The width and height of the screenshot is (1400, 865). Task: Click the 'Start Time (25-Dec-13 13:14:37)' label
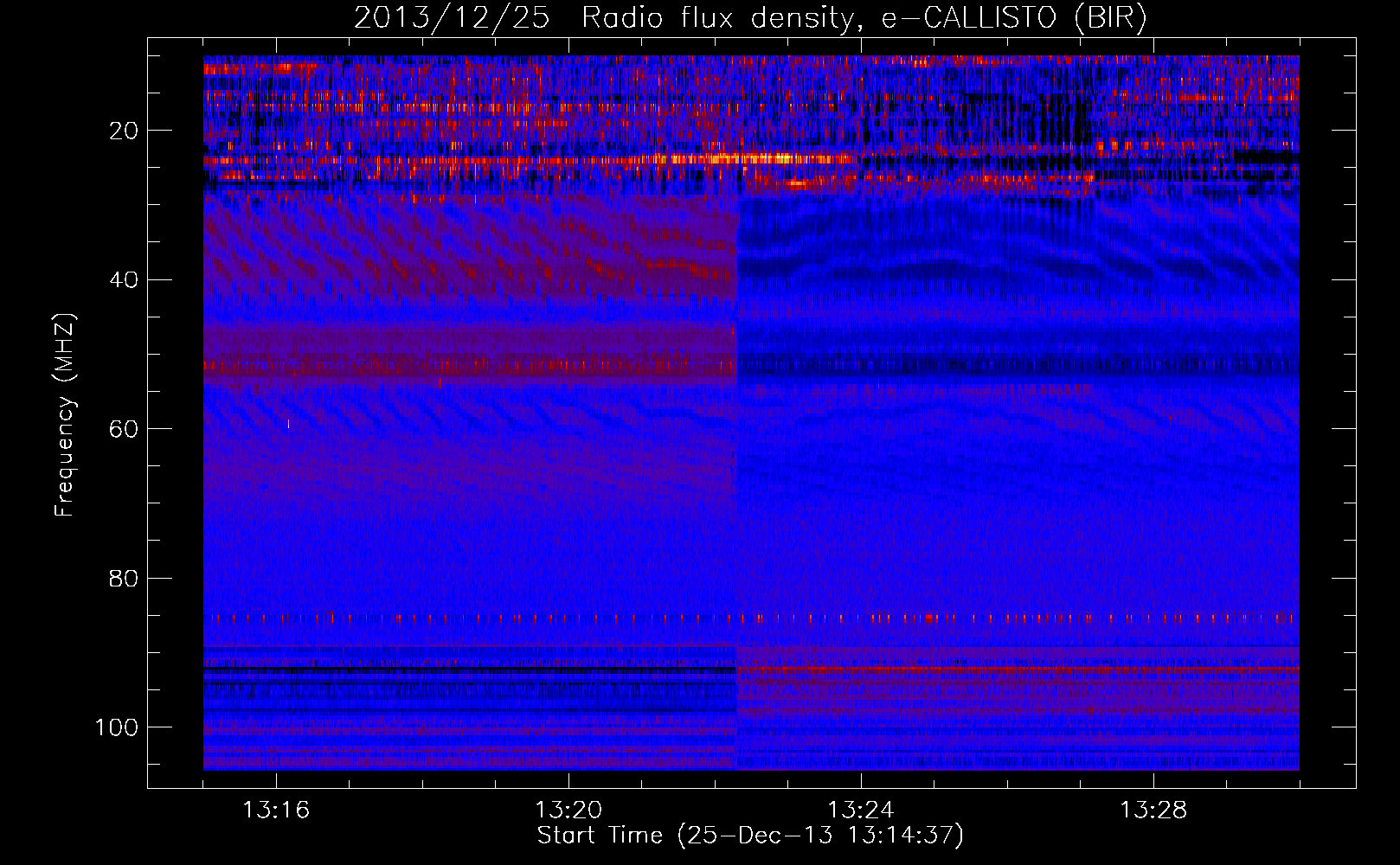coord(750,836)
